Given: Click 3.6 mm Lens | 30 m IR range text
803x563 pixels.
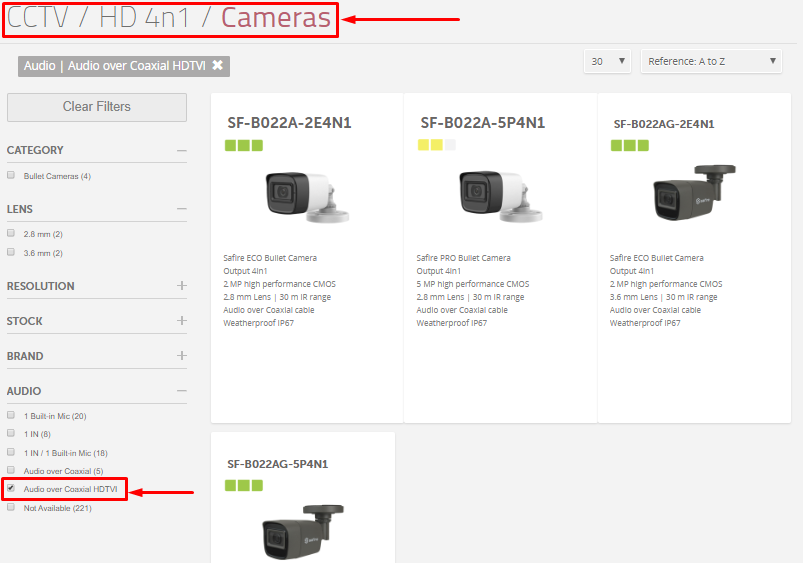Looking at the screenshot, I should (x=663, y=297).
